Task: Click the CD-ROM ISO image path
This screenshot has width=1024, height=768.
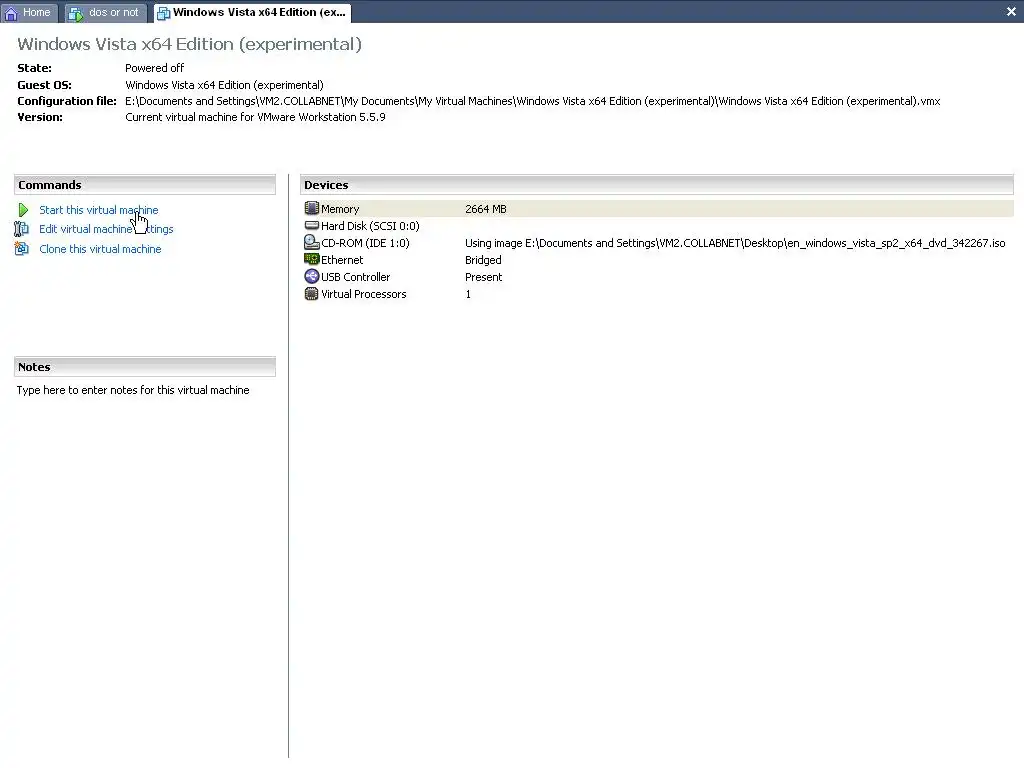Action: [x=735, y=243]
